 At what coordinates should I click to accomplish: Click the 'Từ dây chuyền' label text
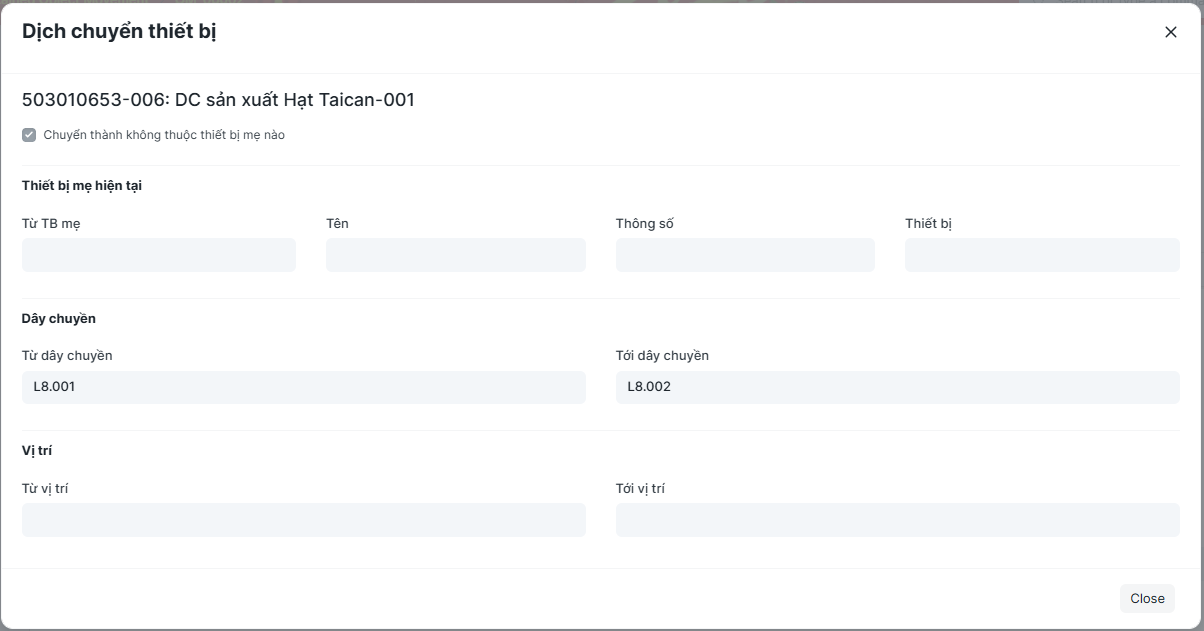pos(67,356)
